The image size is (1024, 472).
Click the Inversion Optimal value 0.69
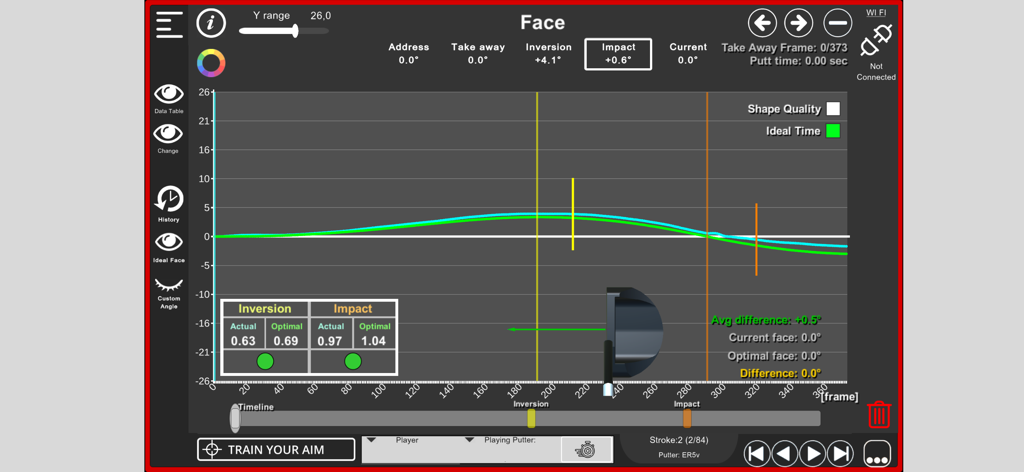(x=287, y=340)
